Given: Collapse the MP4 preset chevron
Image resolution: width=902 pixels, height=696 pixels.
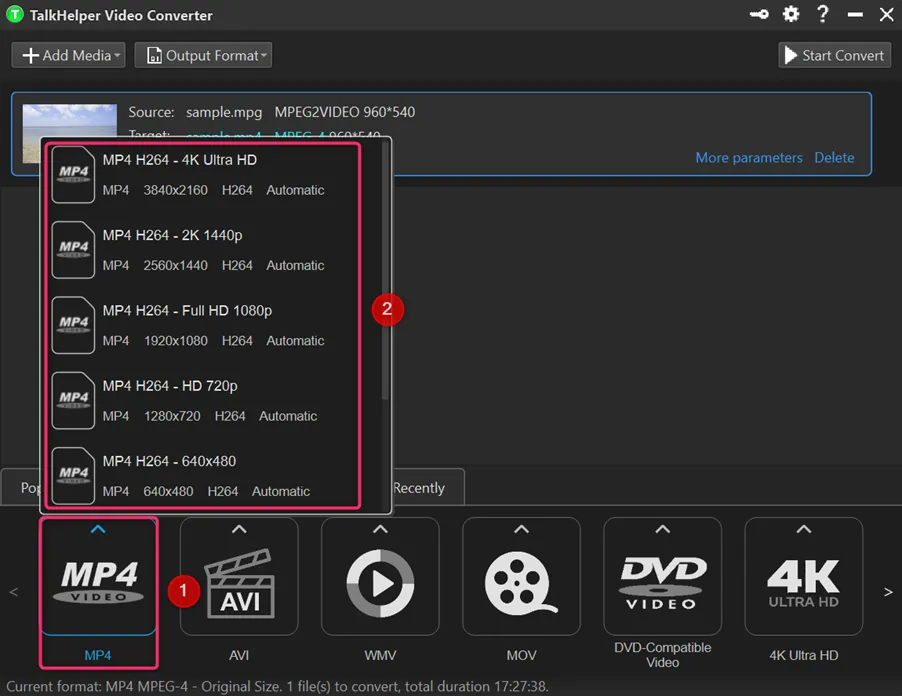Looking at the screenshot, I should (x=98, y=529).
